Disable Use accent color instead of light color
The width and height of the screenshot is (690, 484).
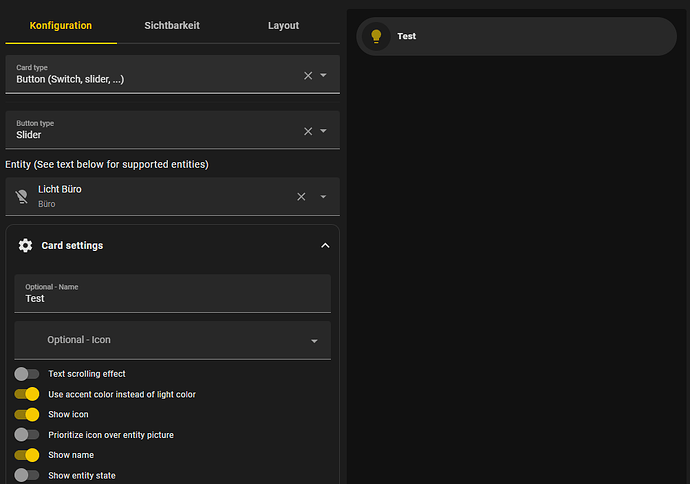click(26, 394)
